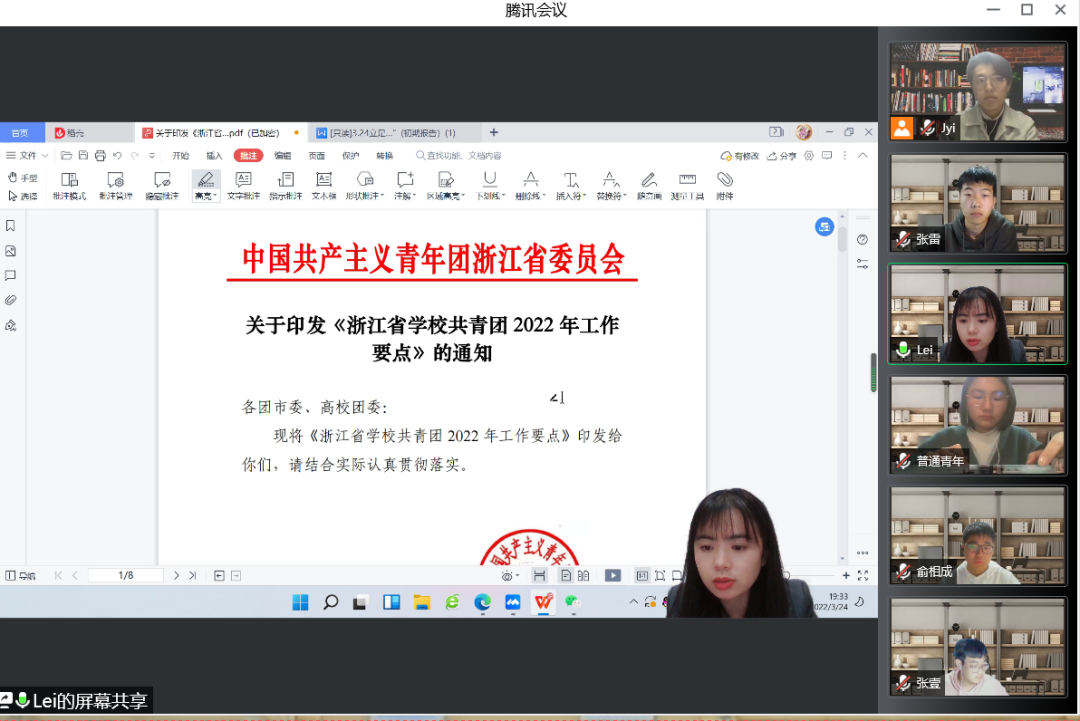Toggle the 导航 navigation pane
Image resolution: width=1080 pixels, height=721 pixels.
(x=21, y=576)
